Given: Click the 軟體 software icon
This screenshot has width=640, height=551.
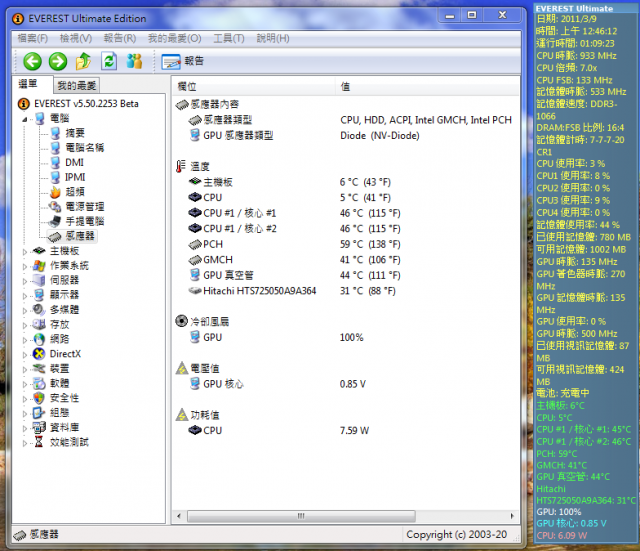Looking at the screenshot, I should pyautogui.click(x=39, y=383).
